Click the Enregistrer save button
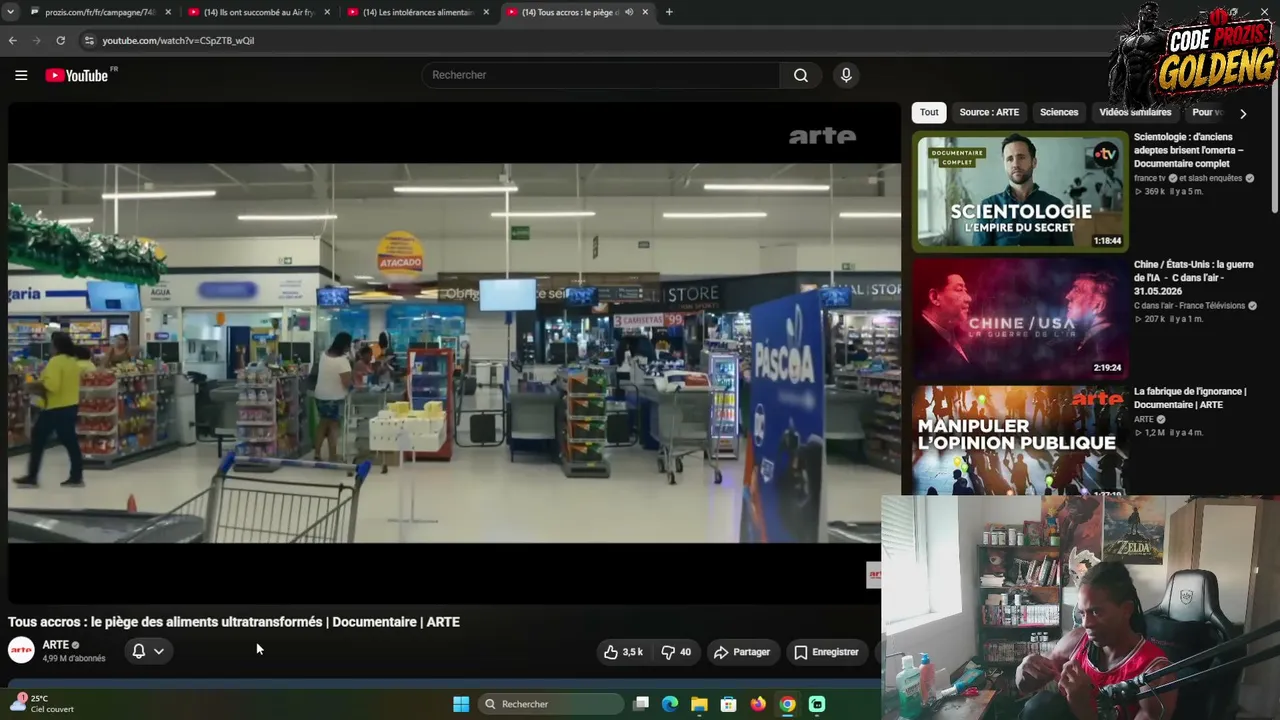The width and height of the screenshot is (1280, 720). (x=826, y=652)
